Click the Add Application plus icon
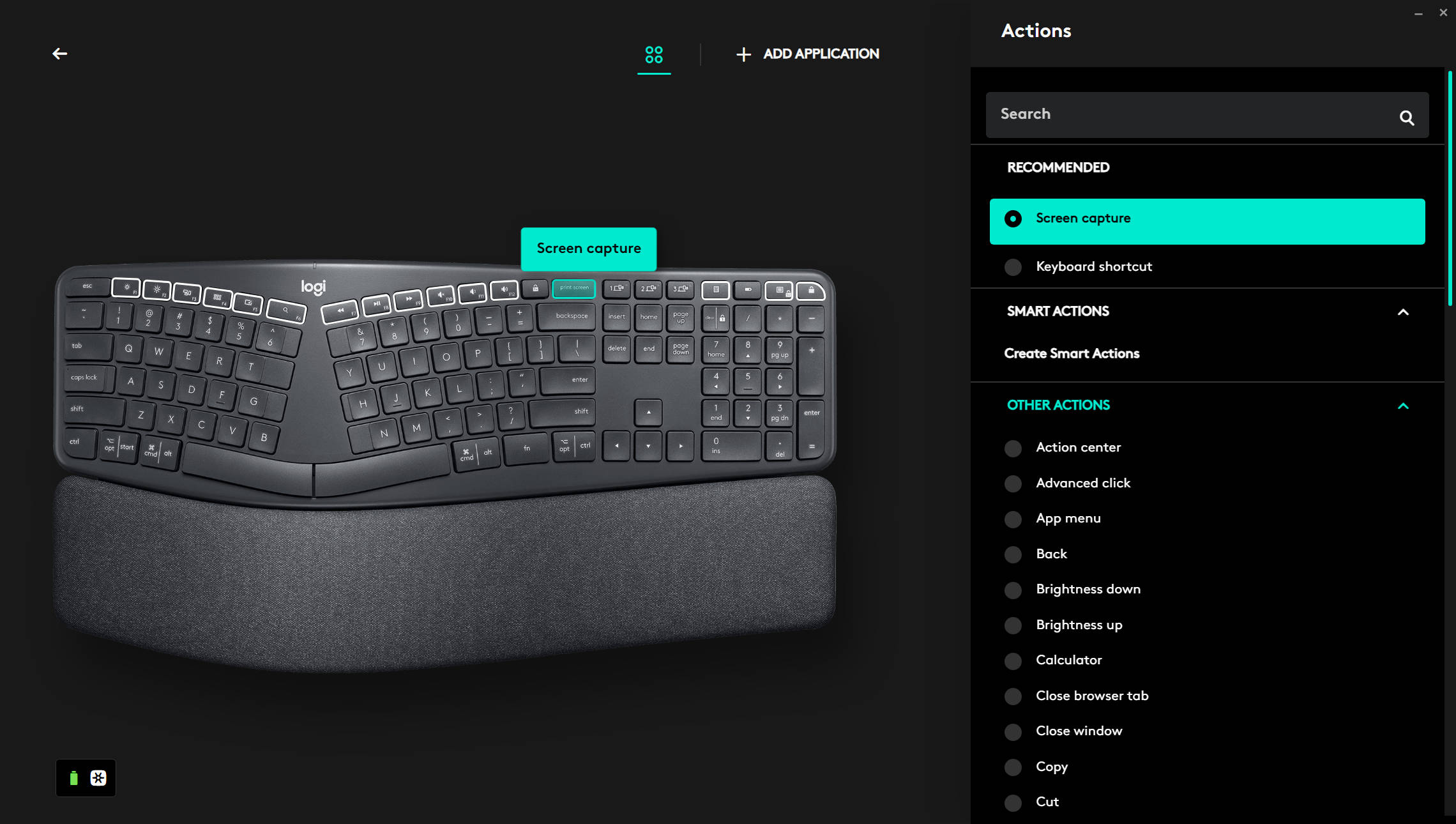 [743, 54]
